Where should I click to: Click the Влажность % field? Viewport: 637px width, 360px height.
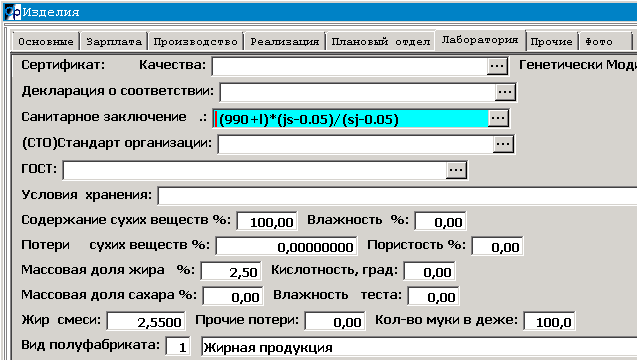pyautogui.click(x=440, y=221)
